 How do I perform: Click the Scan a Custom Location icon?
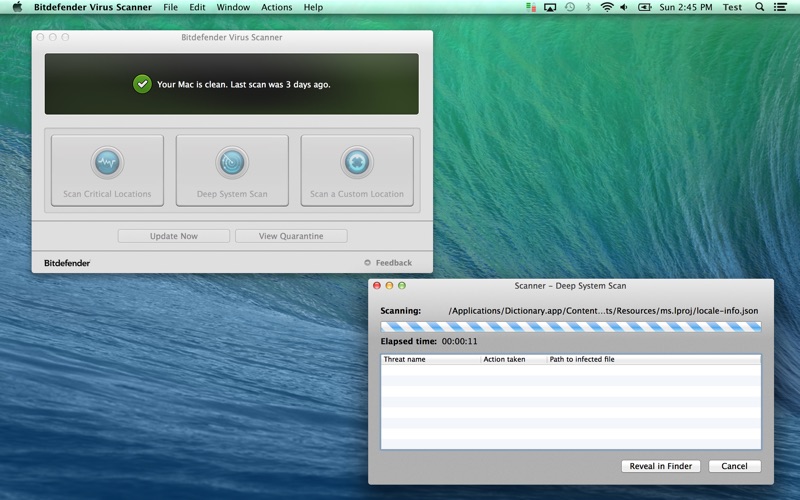coord(357,162)
